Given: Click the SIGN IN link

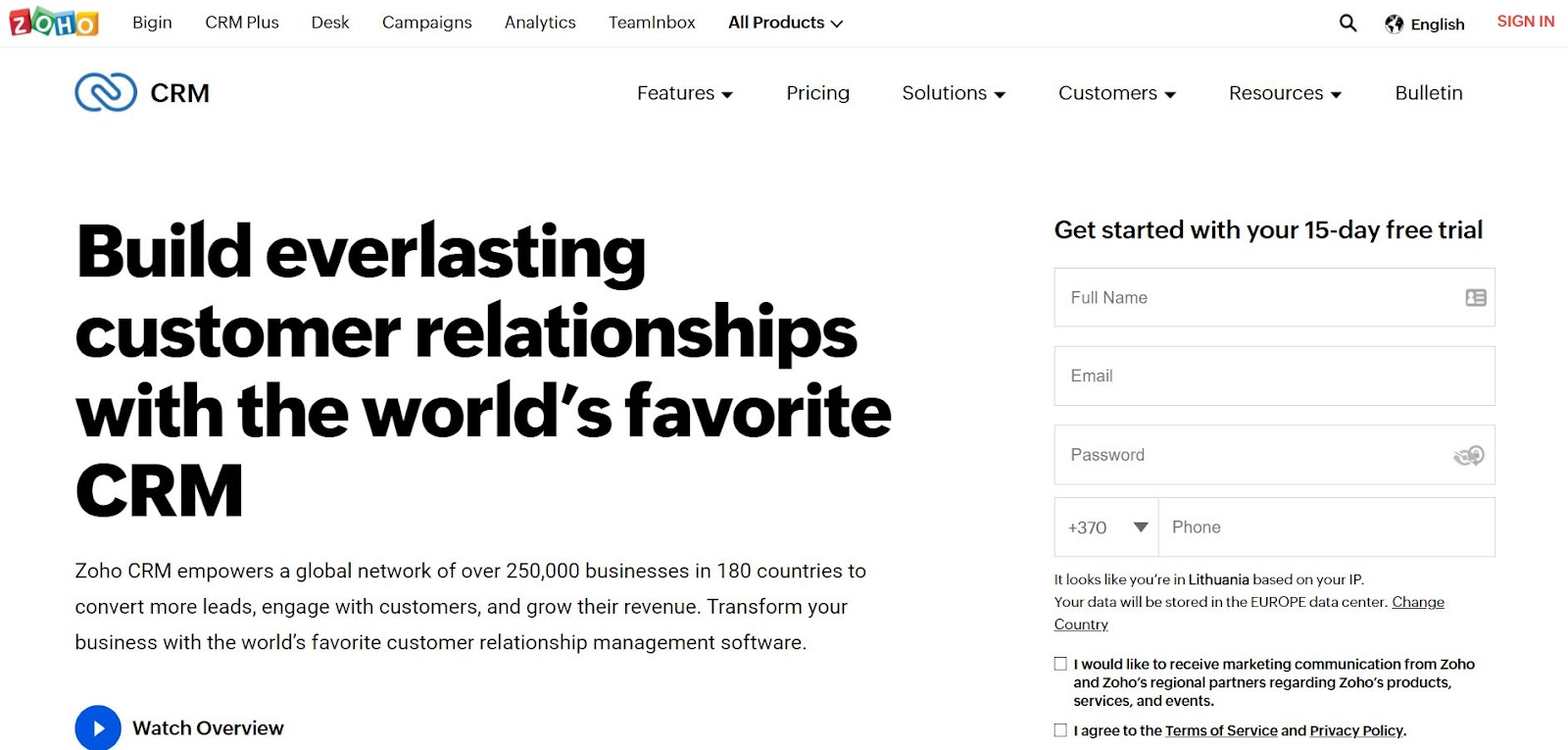Looking at the screenshot, I should click(1525, 22).
